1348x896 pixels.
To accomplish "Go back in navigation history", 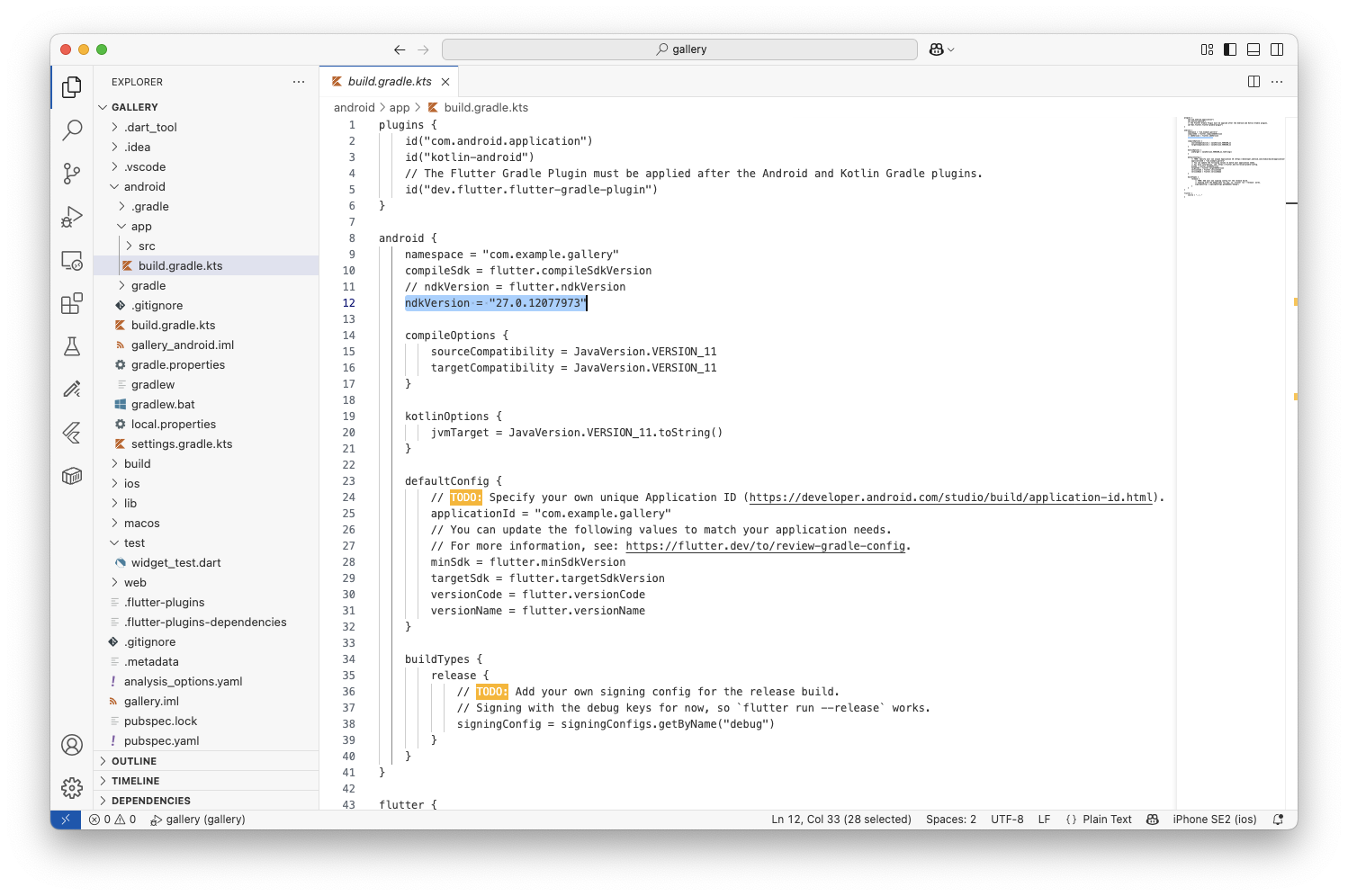I will click(x=400, y=49).
